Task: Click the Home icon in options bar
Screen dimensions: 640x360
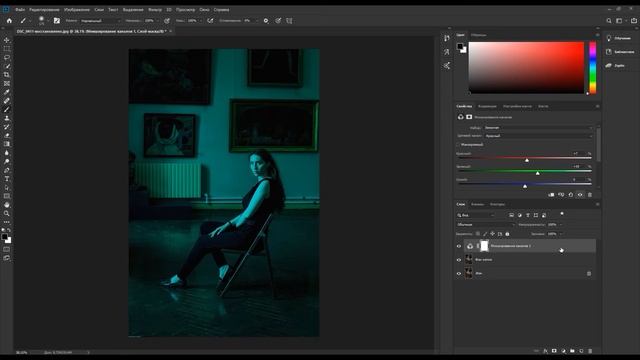Action: click(9, 20)
